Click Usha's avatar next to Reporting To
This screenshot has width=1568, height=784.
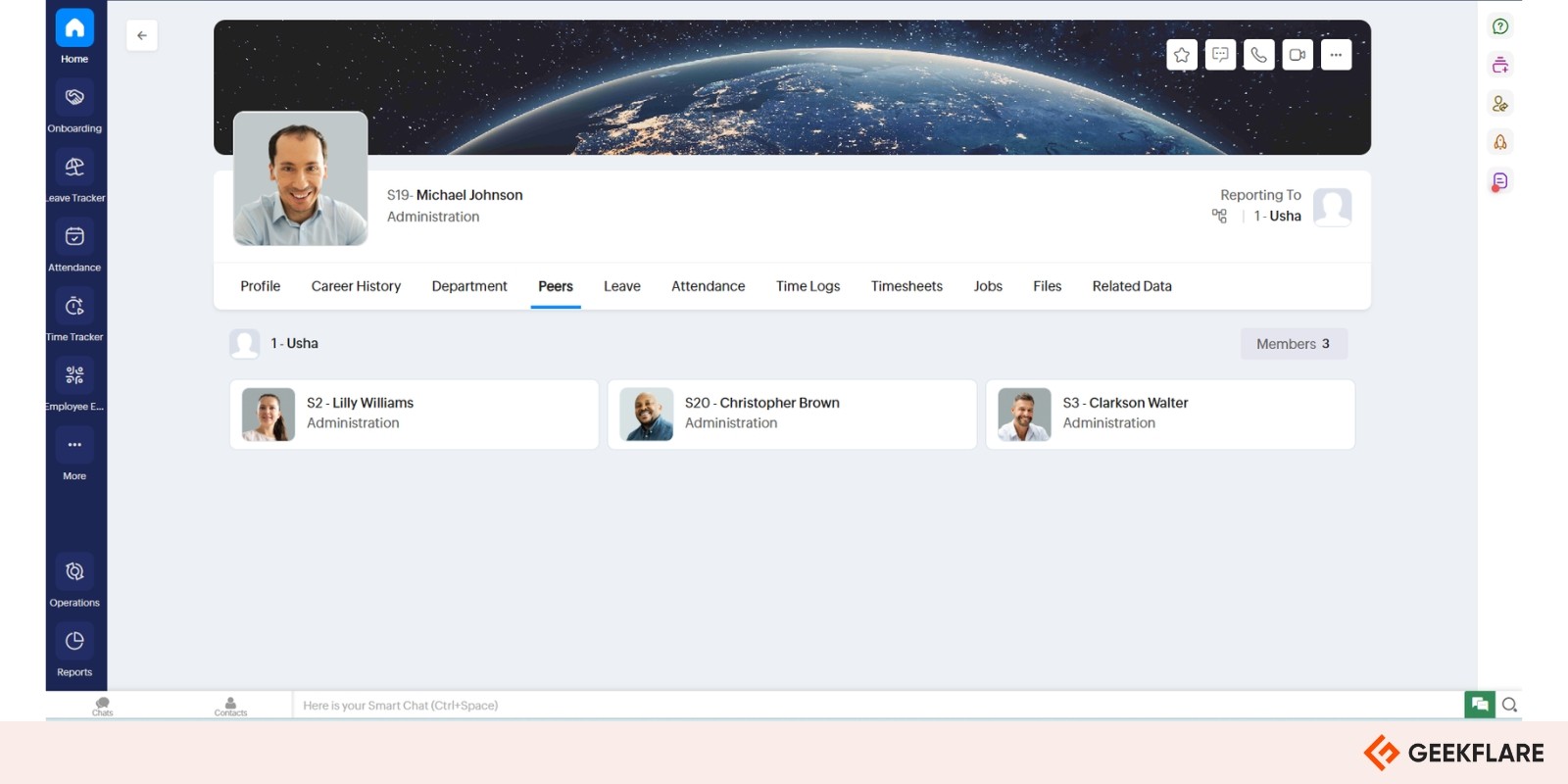(x=1333, y=207)
